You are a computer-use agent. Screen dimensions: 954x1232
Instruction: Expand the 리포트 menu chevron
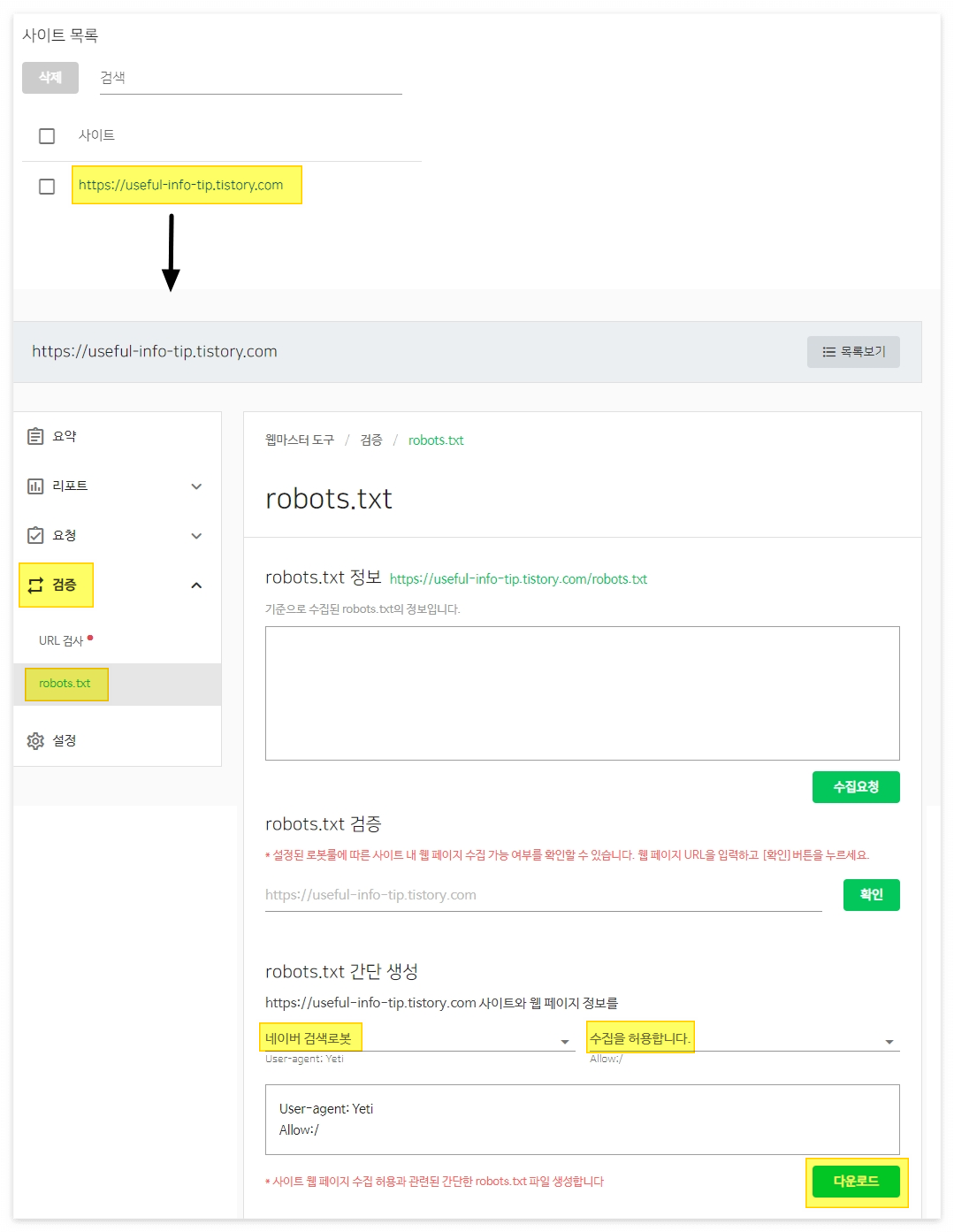(196, 486)
